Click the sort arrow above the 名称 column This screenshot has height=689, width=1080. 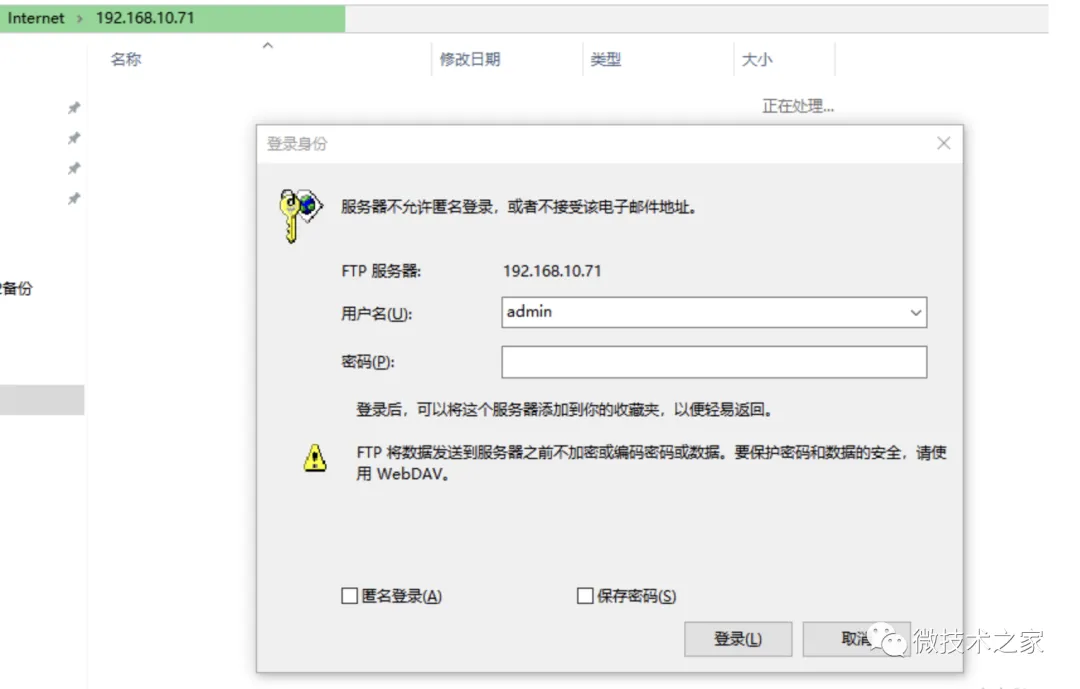[267, 46]
